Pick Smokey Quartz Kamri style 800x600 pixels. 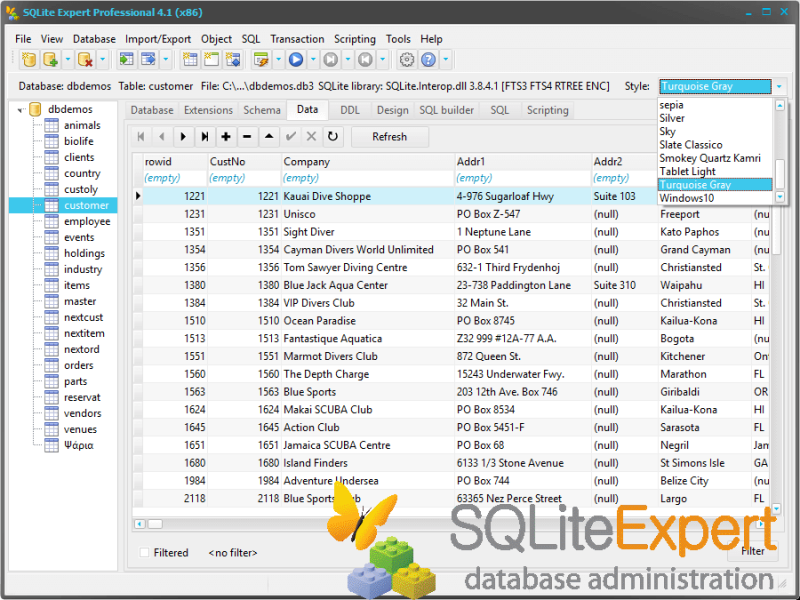pos(715,158)
